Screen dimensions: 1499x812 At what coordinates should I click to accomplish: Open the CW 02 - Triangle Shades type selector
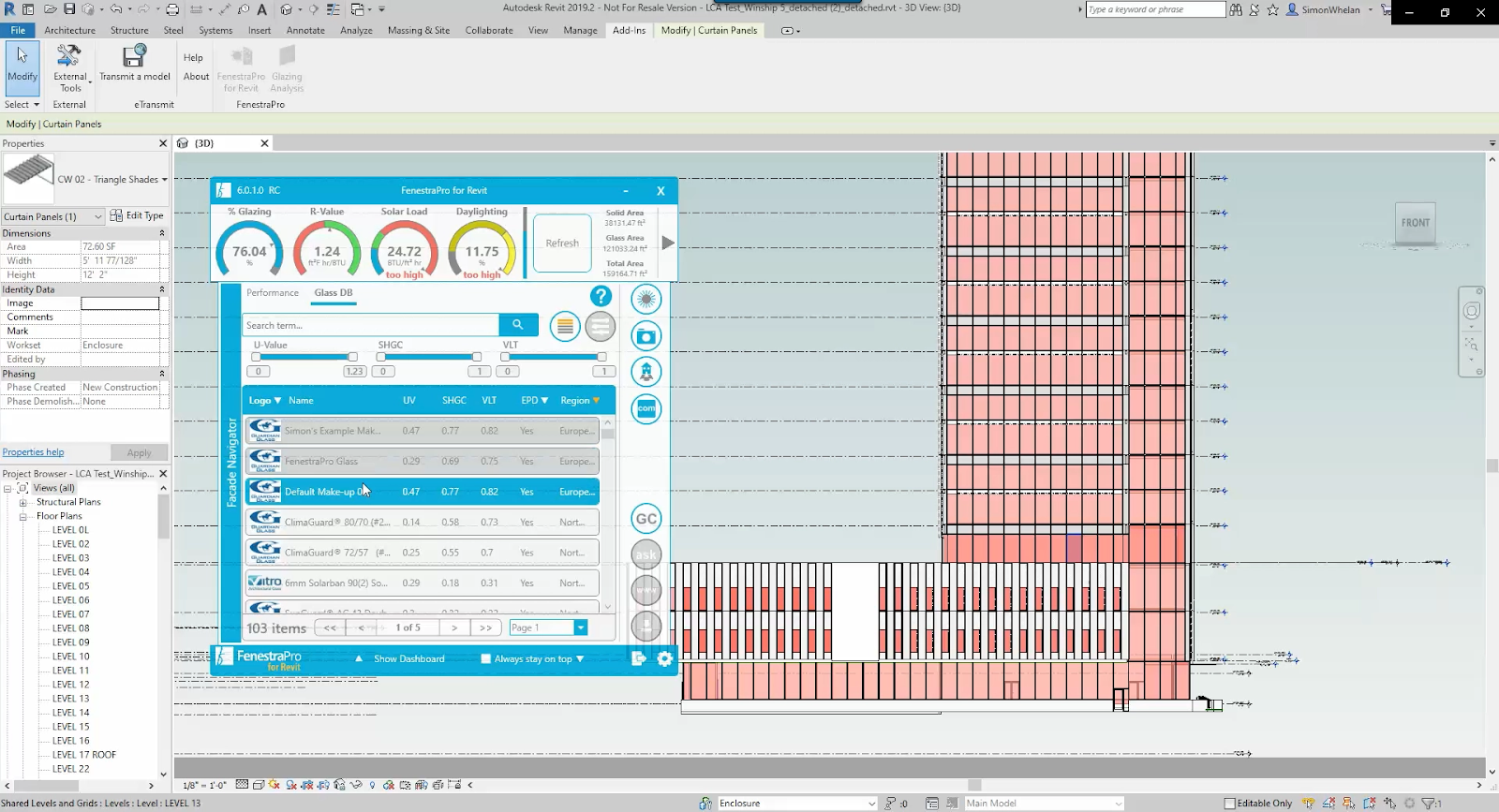tap(85, 179)
